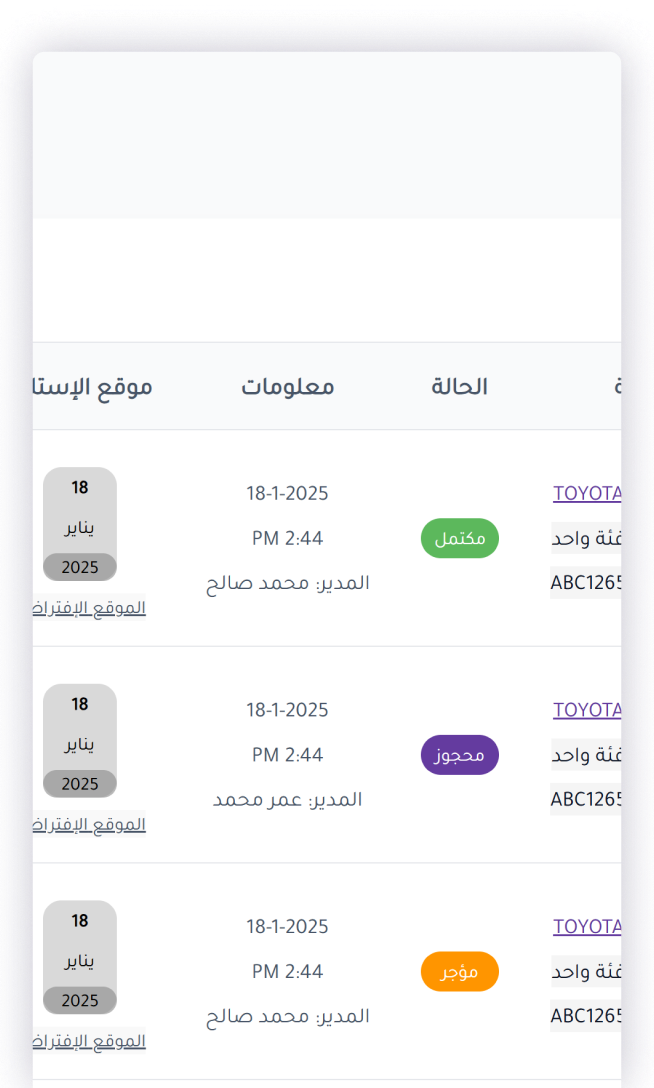Open the TOYOTA link in the محجوز row
This screenshot has height=1088, width=654.
[x=588, y=710]
